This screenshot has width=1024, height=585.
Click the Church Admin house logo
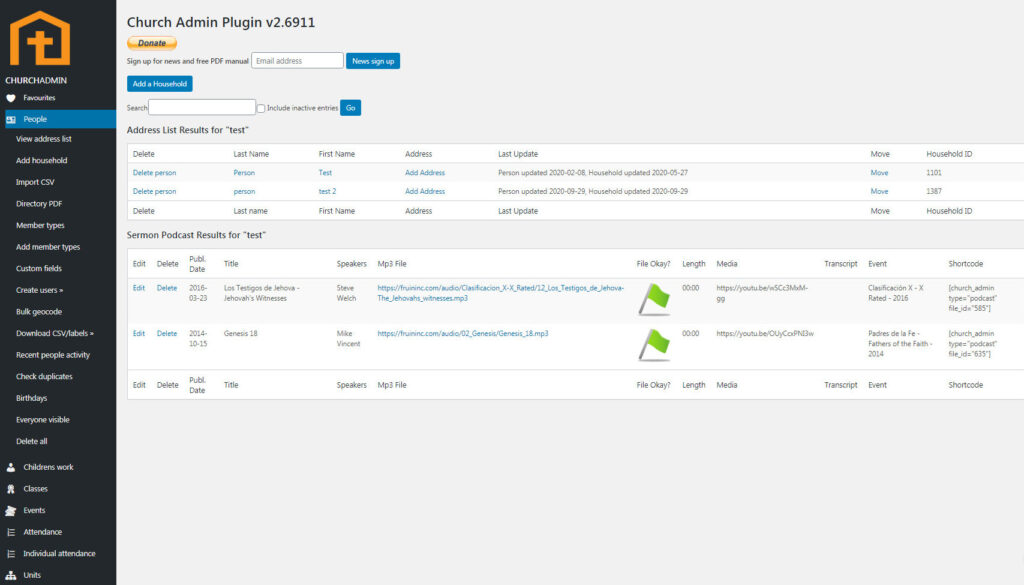point(40,38)
